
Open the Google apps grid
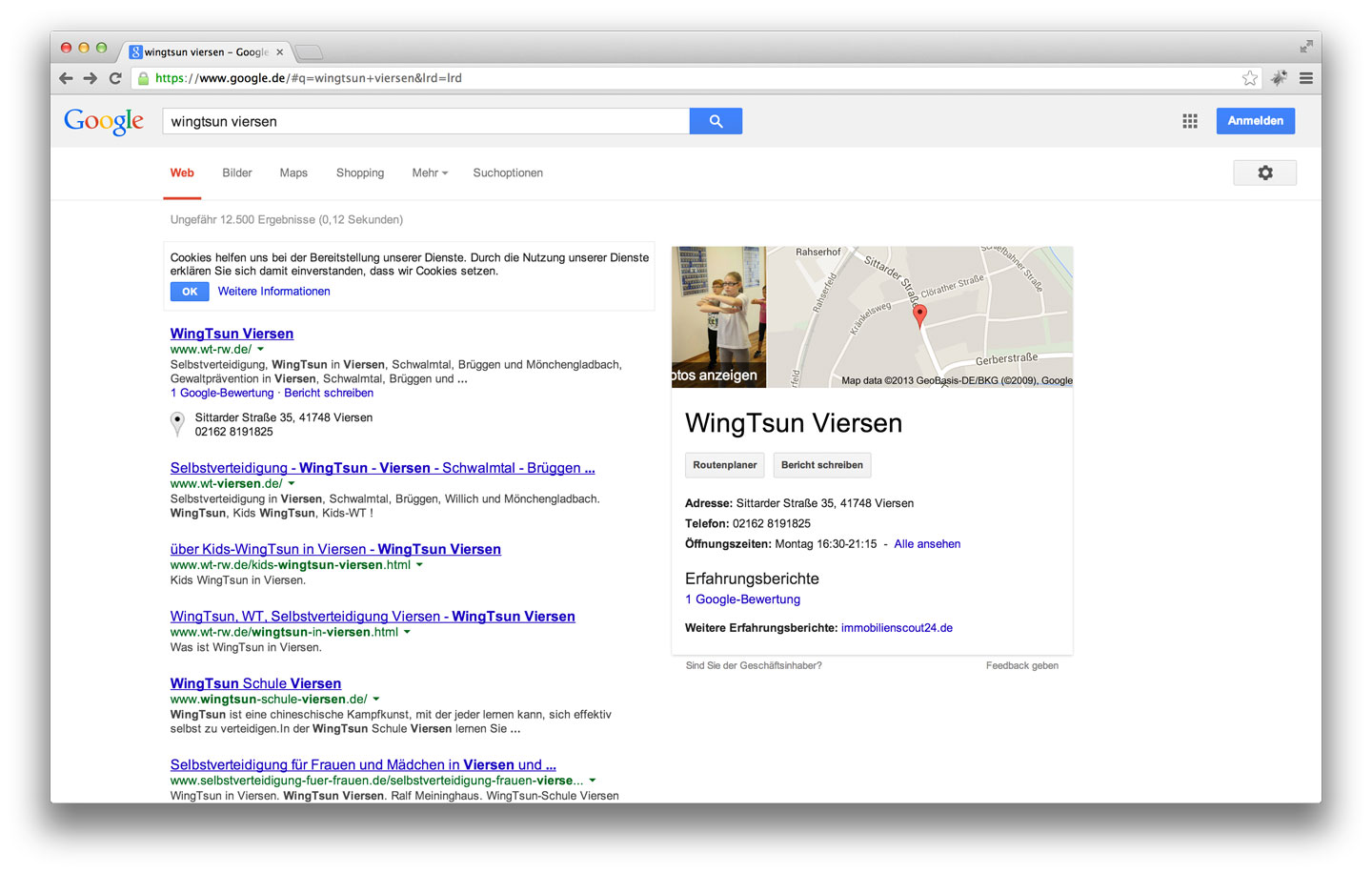click(x=1190, y=121)
